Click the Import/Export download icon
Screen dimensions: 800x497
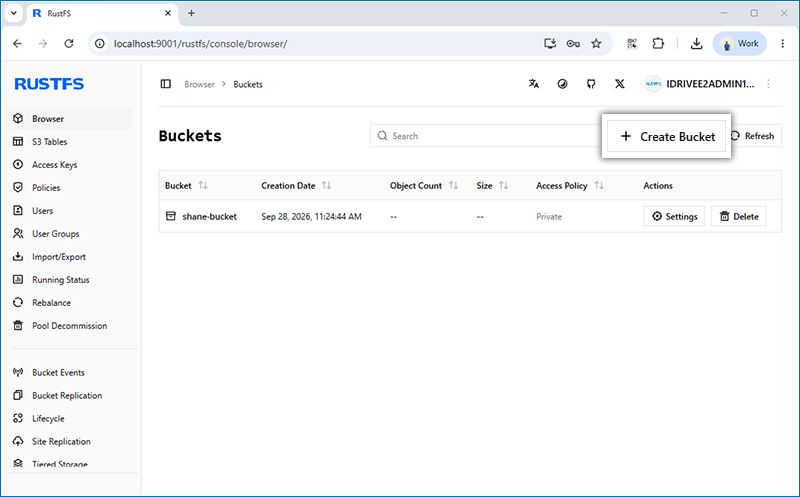pyautogui.click(x=18, y=256)
